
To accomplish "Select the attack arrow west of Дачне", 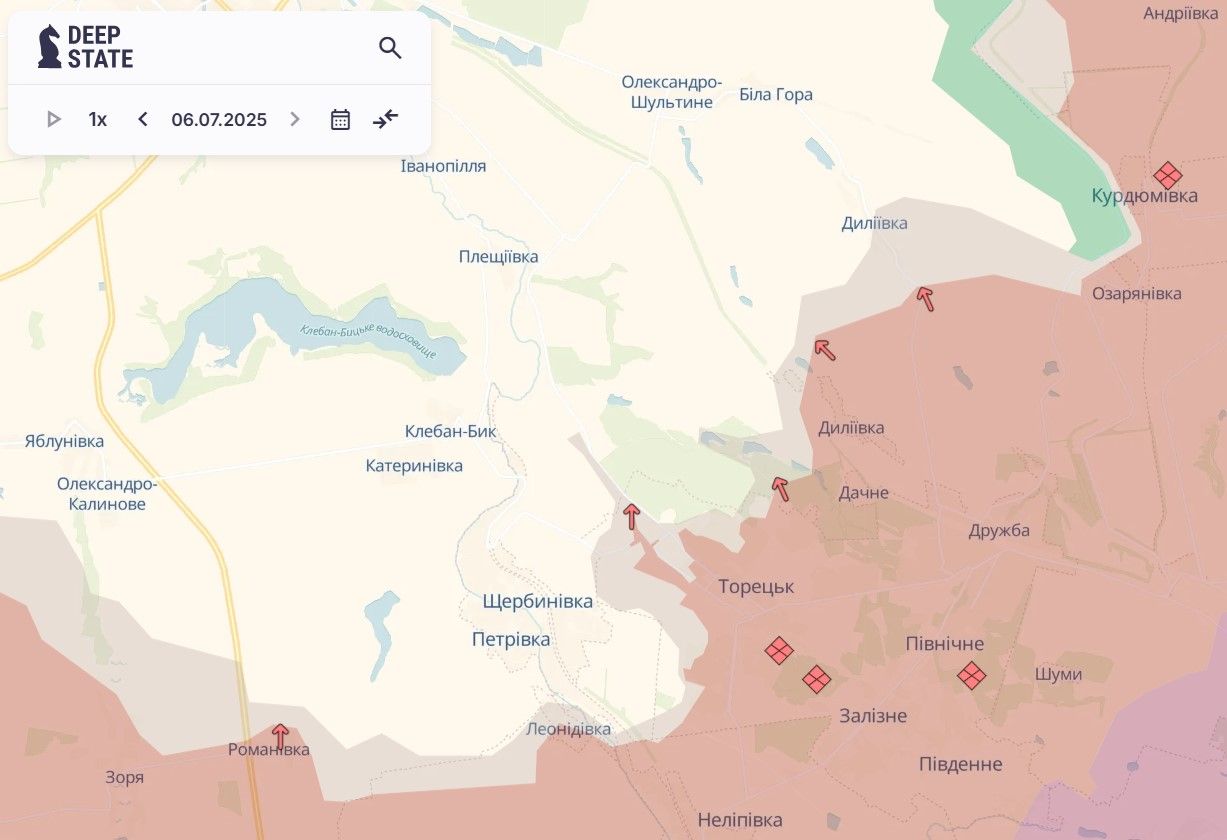I will [x=780, y=488].
